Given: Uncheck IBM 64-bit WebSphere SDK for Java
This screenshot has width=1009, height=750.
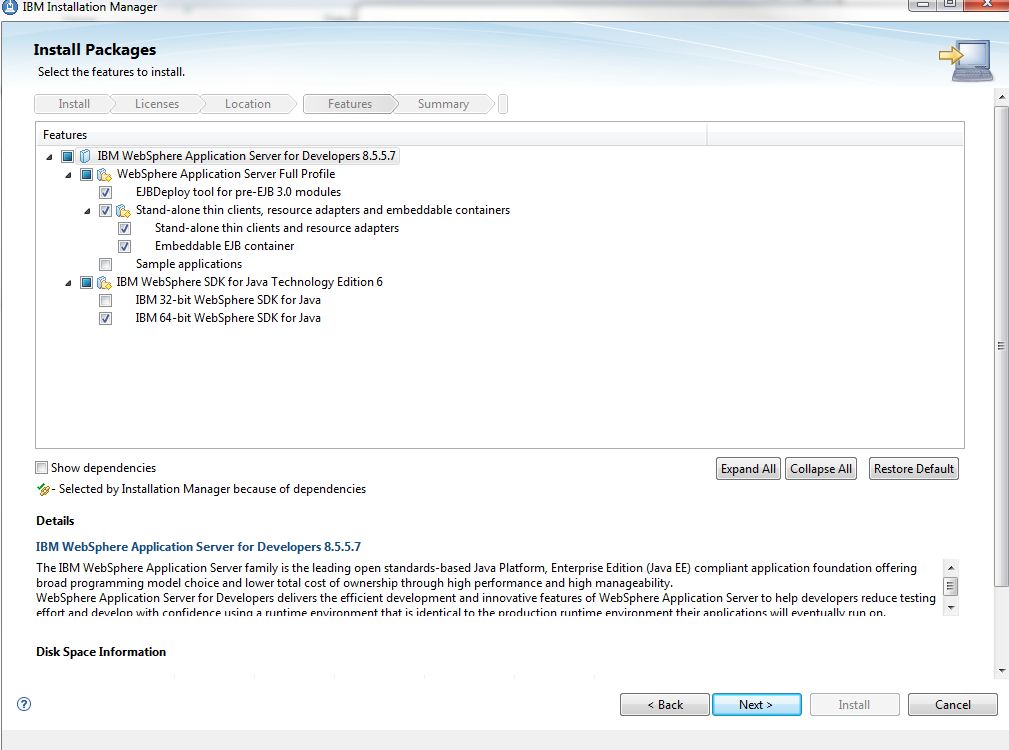Looking at the screenshot, I should (106, 318).
